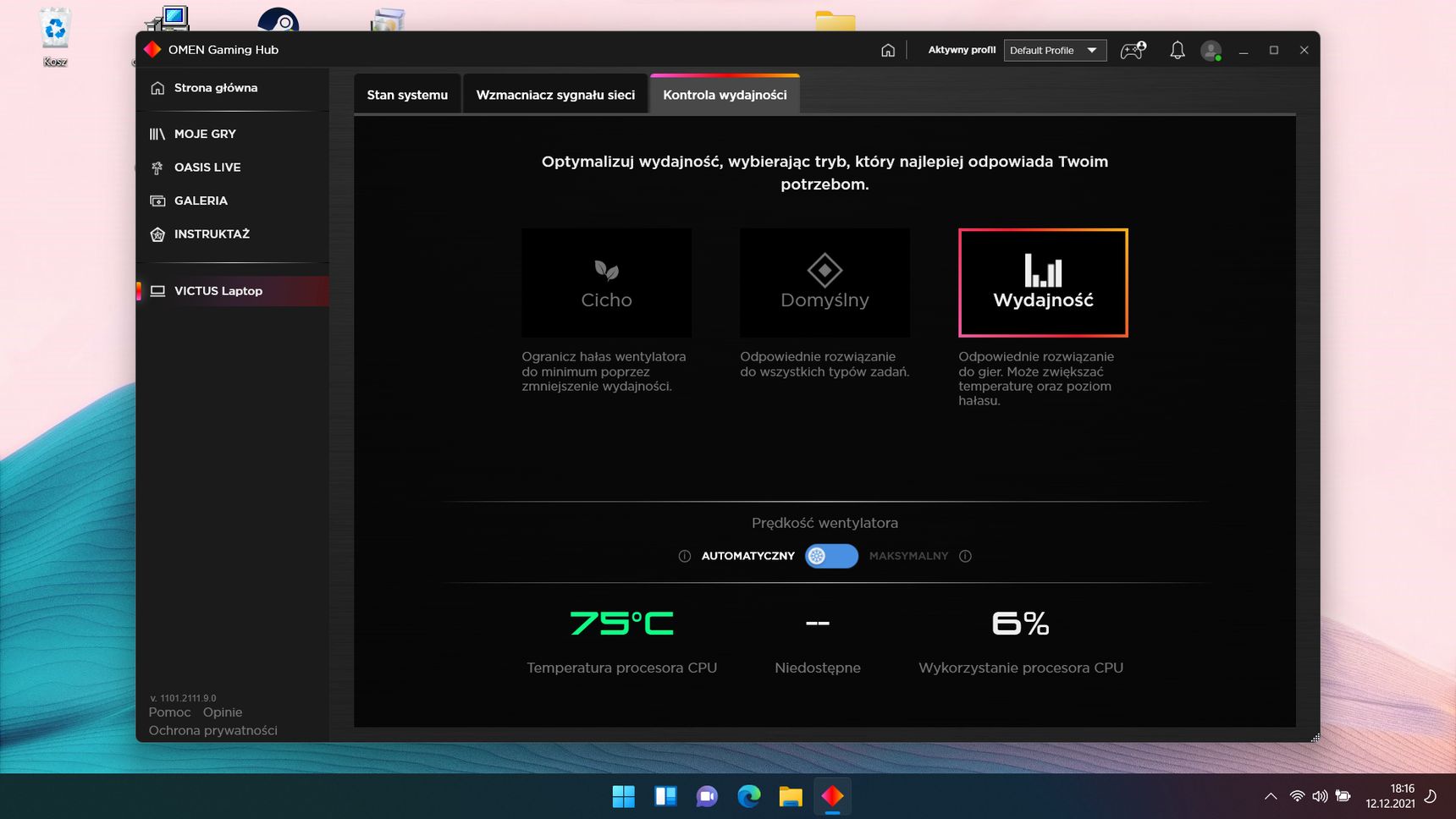
Task: Open home icon in title bar
Action: [x=888, y=50]
